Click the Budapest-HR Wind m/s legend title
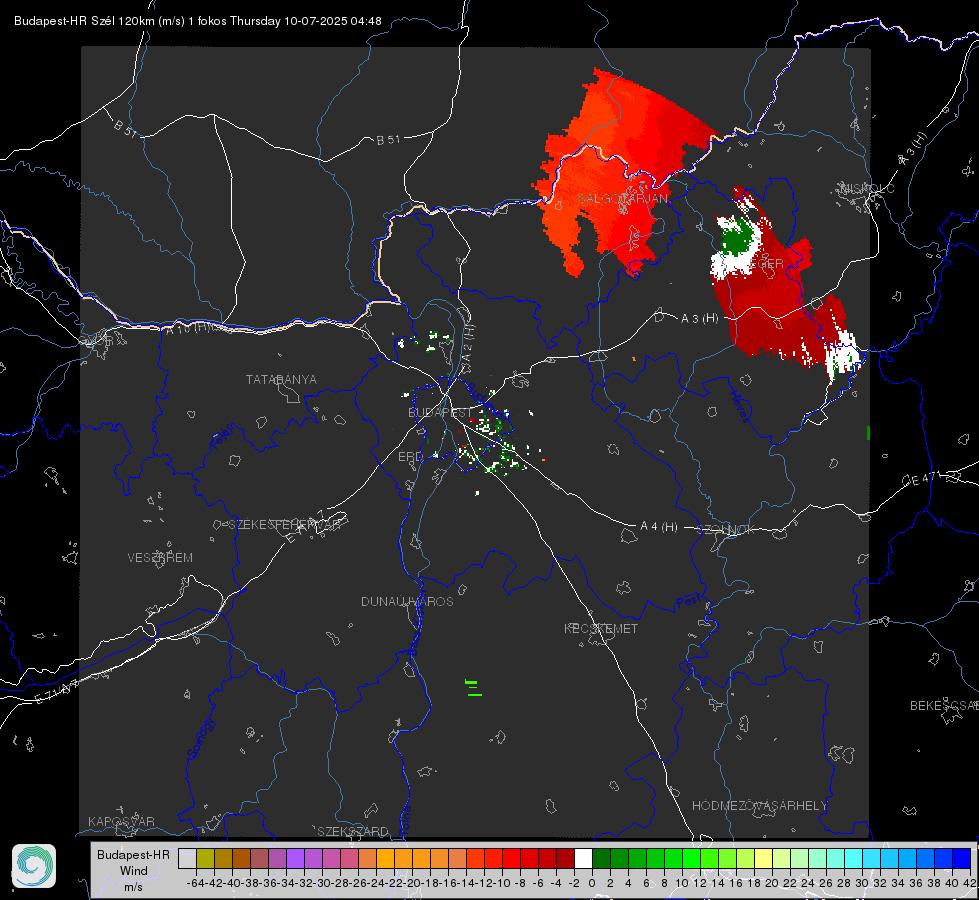This screenshot has width=979, height=900. pyautogui.click(x=133, y=871)
